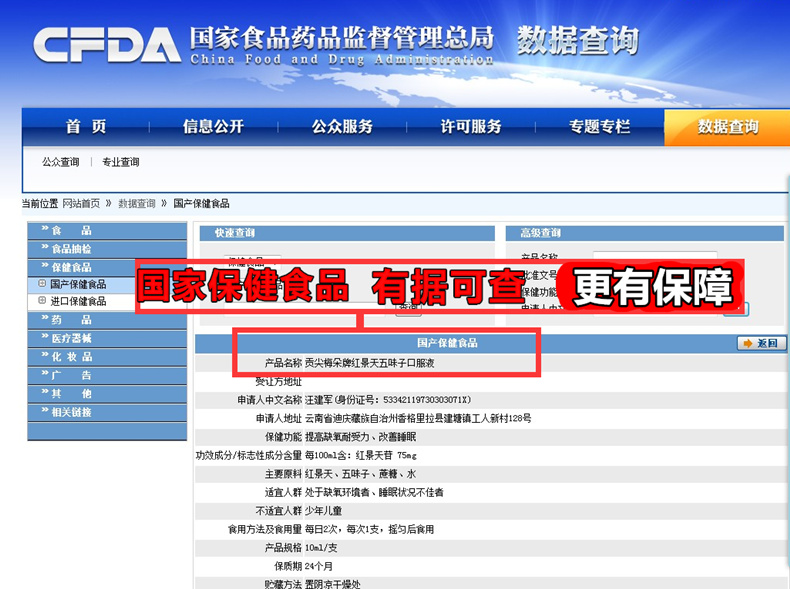The height and width of the screenshot is (589, 790).
Task: Open the 专题专栏 tab
Action: coord(600,127)
